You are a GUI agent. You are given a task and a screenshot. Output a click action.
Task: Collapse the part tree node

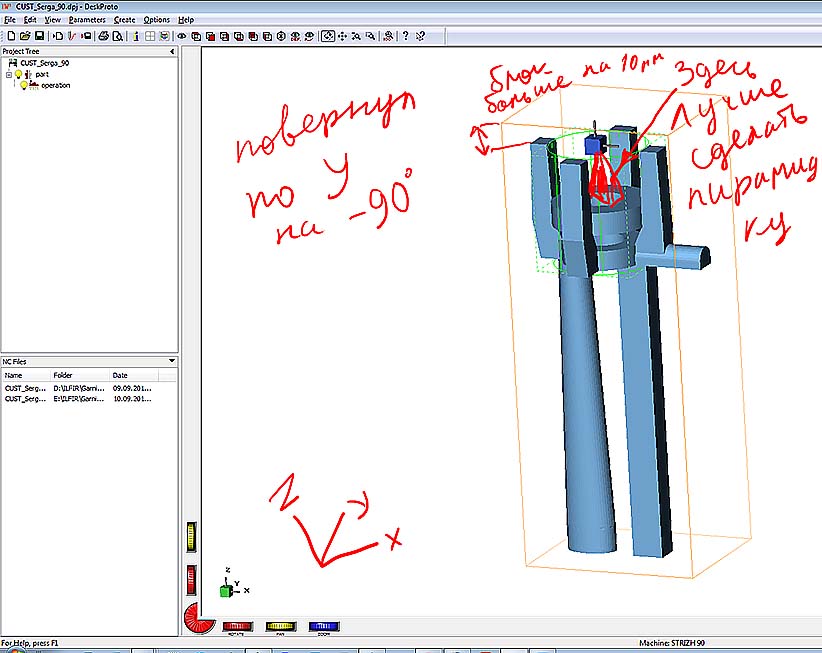click(8, 74)
